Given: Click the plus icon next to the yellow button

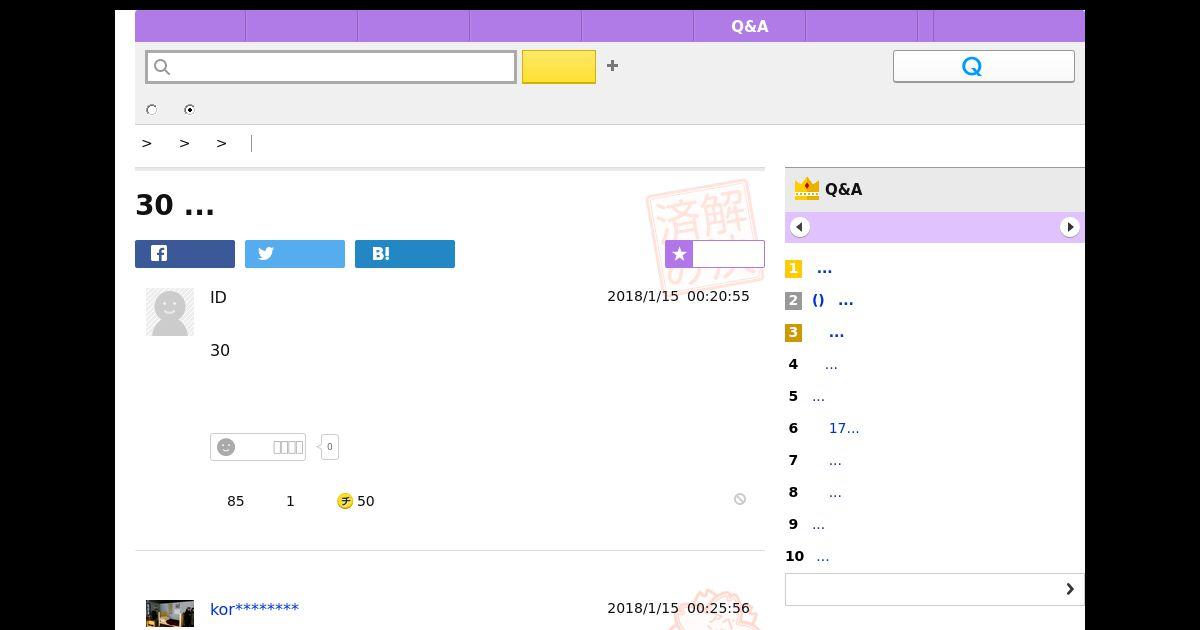Looking at the screenshot, I should (612, 66).
